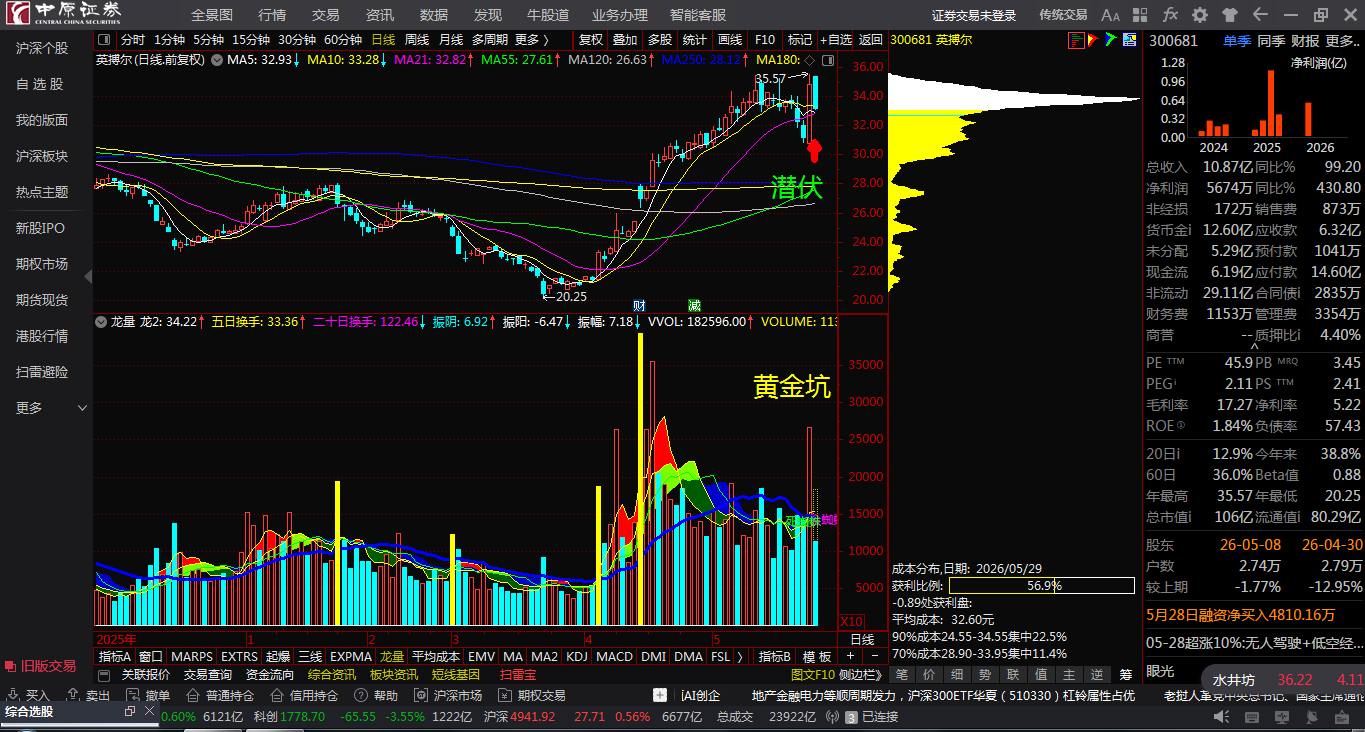Toggle 复权 price adjustment
The image size is (1365, 732).
(591, 40)
